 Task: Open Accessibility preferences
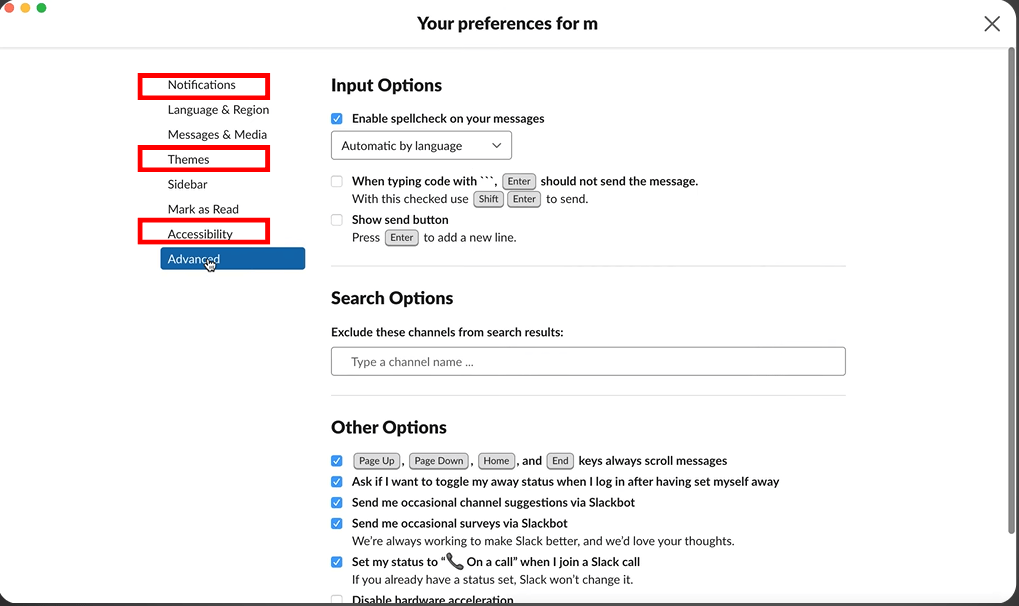[200, 235]
